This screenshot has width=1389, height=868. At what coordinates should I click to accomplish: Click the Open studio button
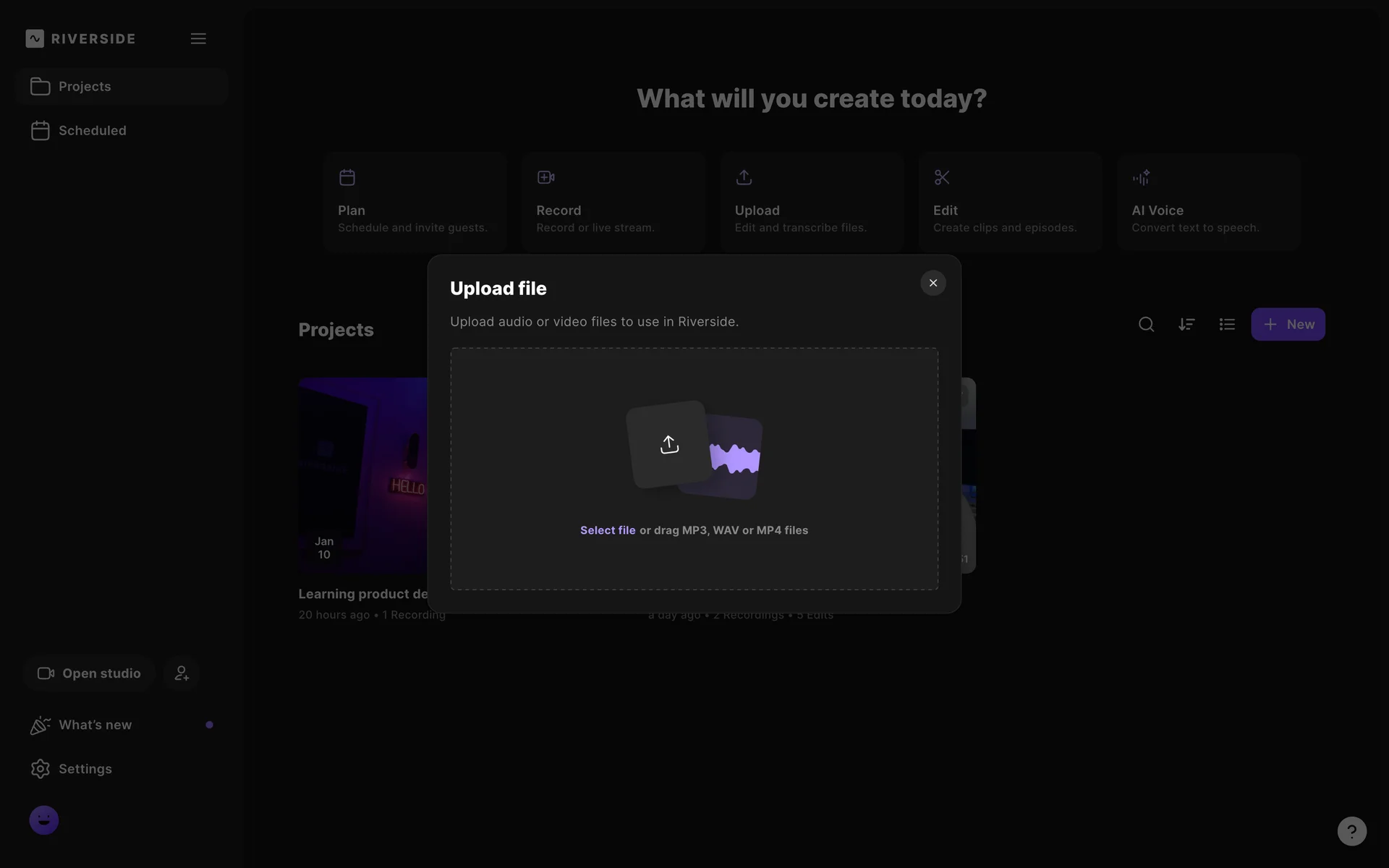click(x=89, y=673)
